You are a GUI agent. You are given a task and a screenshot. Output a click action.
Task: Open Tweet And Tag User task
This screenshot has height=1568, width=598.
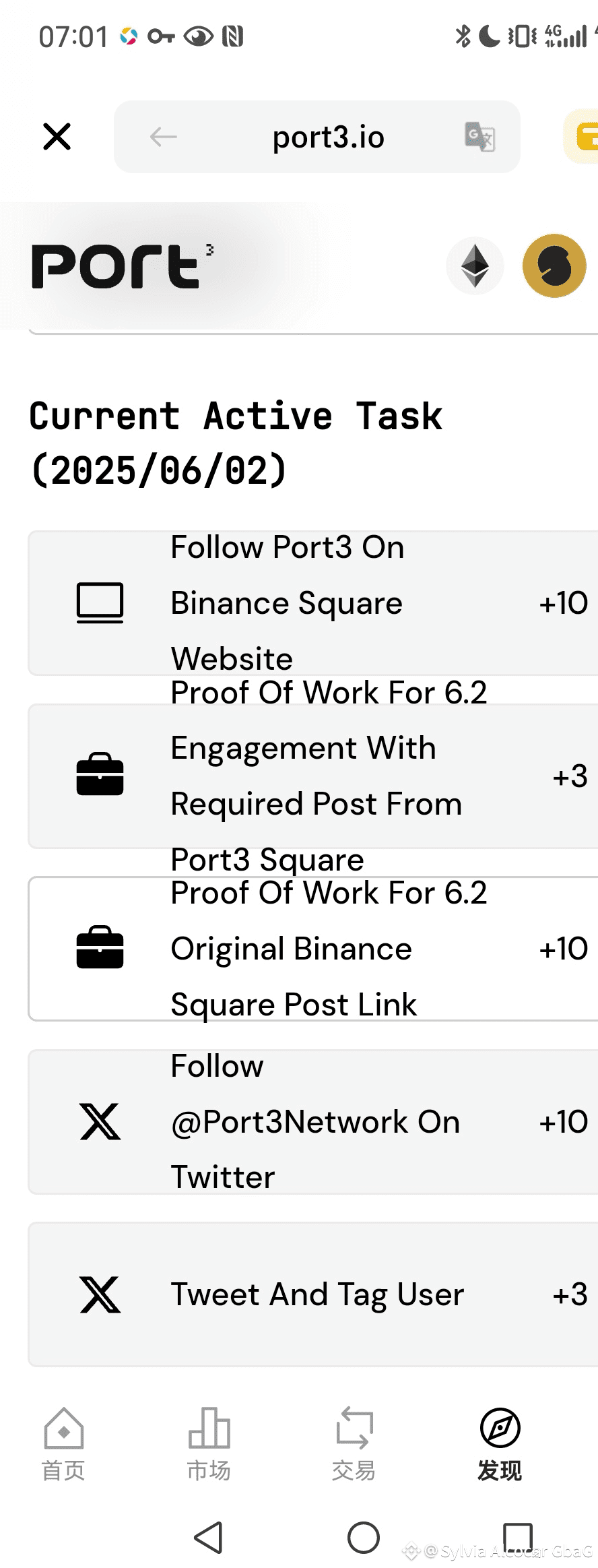(x=313, y=1294)
